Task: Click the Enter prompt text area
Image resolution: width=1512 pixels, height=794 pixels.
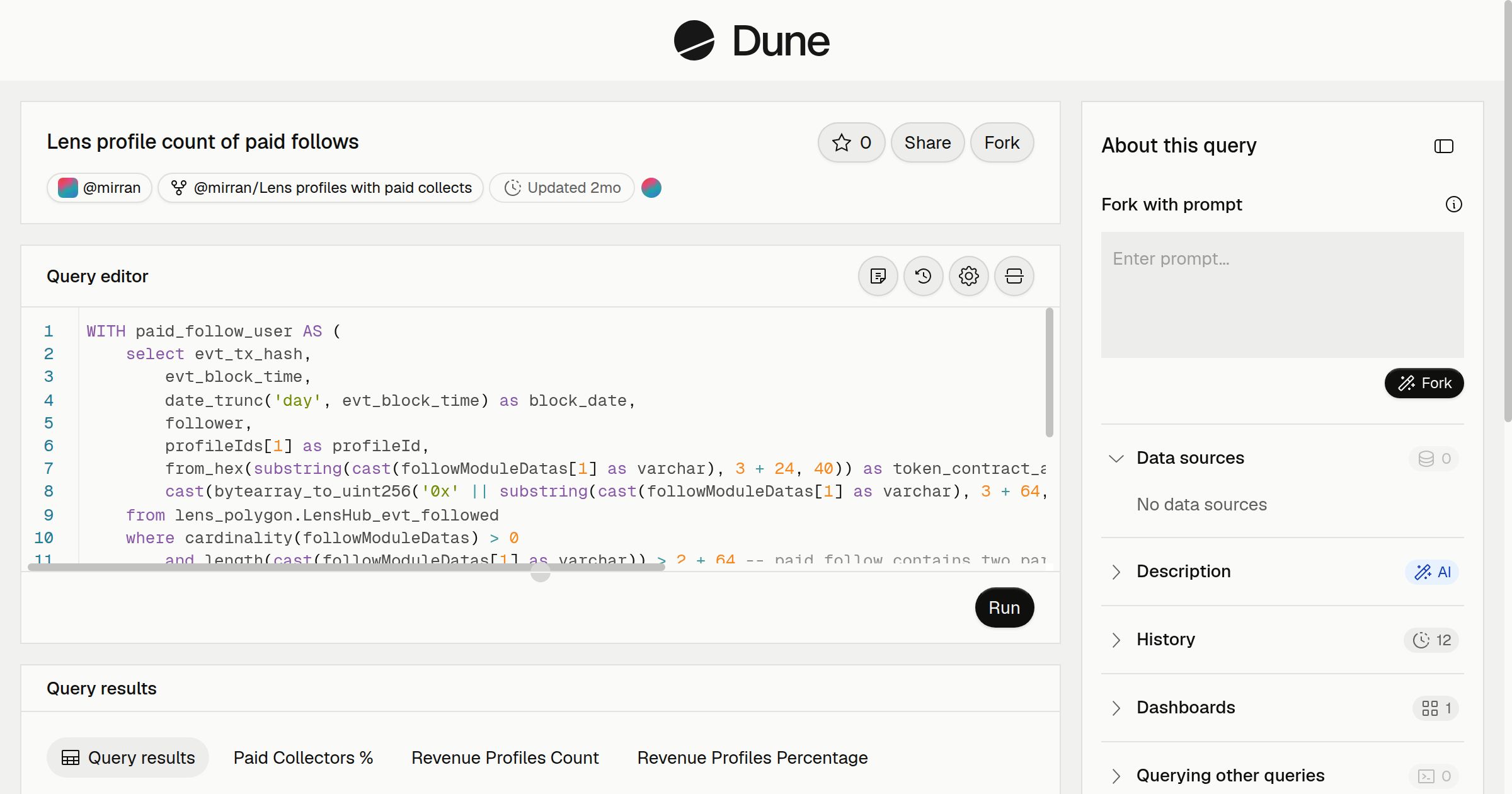Action: [1282, 295]
